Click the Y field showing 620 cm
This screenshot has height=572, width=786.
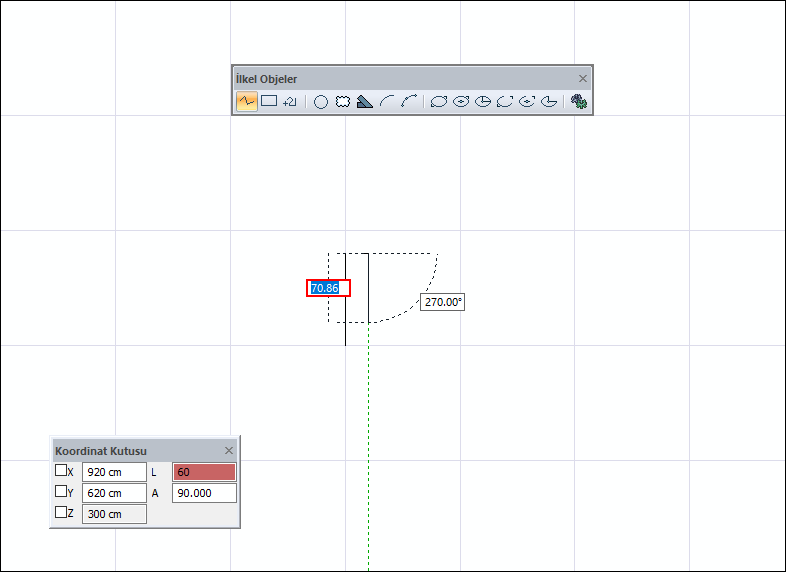pyautogui.click(x=114, y=493)
